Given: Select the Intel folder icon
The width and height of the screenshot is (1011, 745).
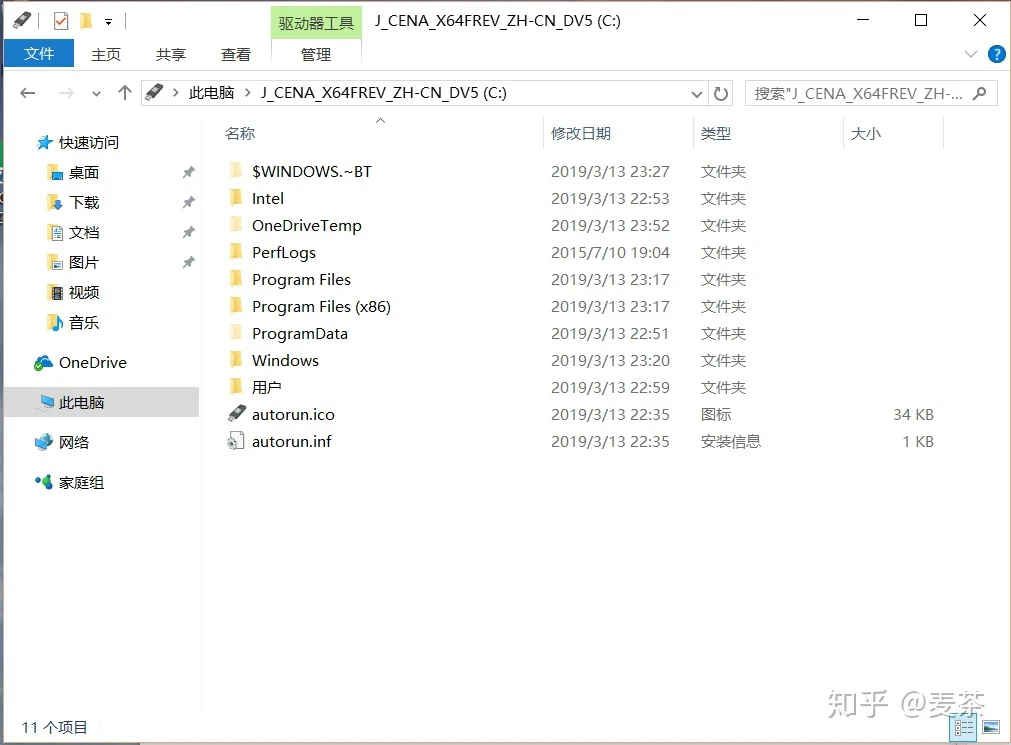Looking at the screenshot, I should tap(236, 198).
